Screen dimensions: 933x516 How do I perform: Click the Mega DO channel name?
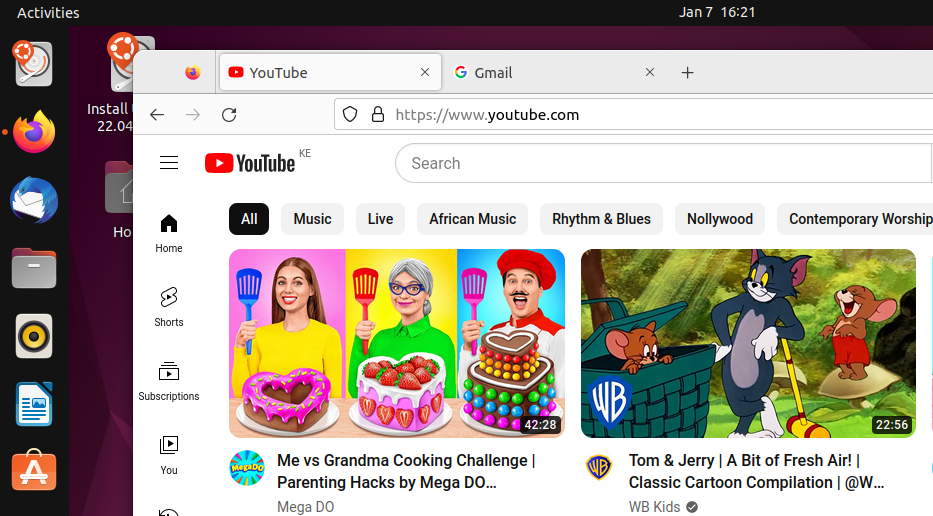[305, 507]
